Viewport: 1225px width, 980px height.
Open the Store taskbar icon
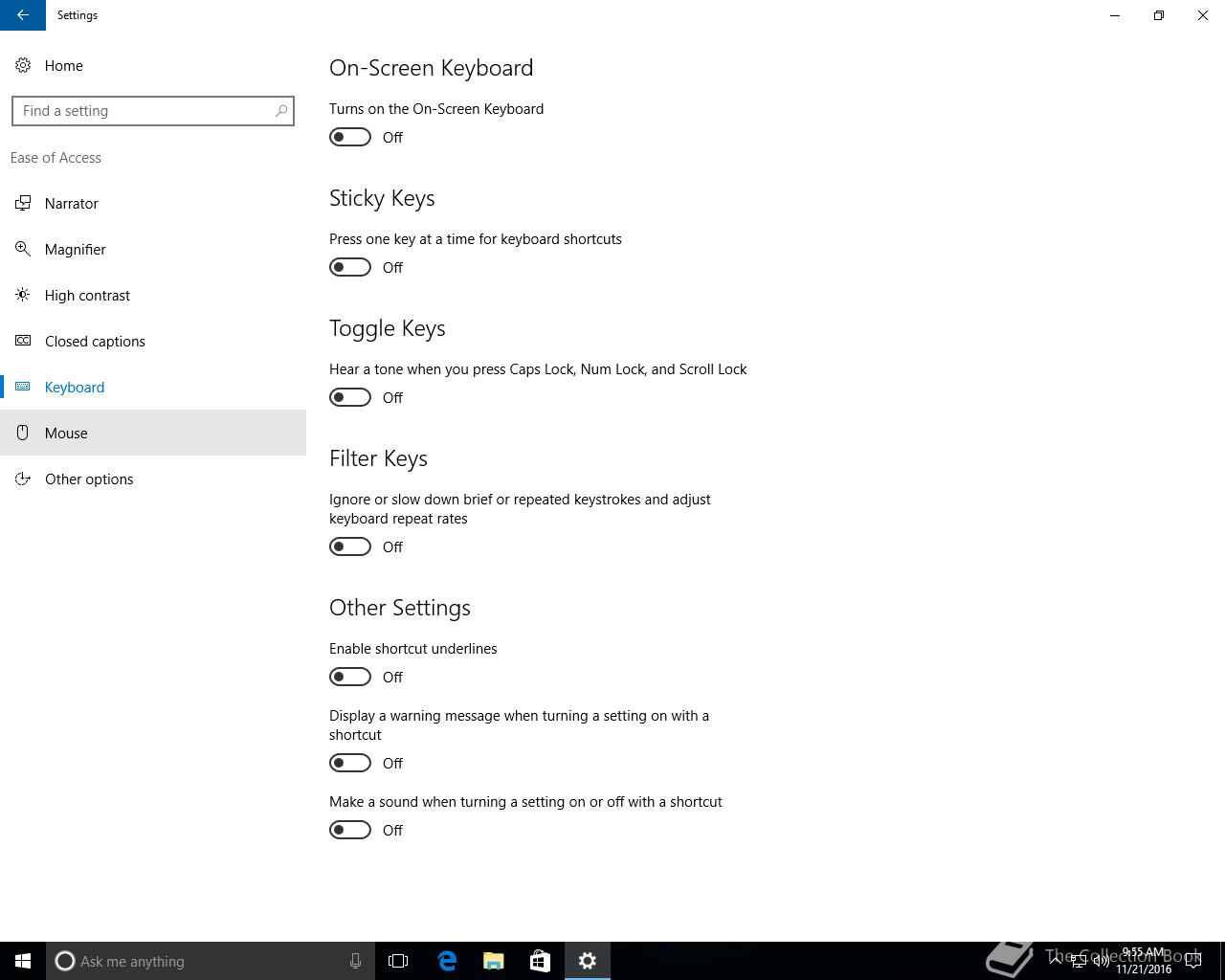540,961
